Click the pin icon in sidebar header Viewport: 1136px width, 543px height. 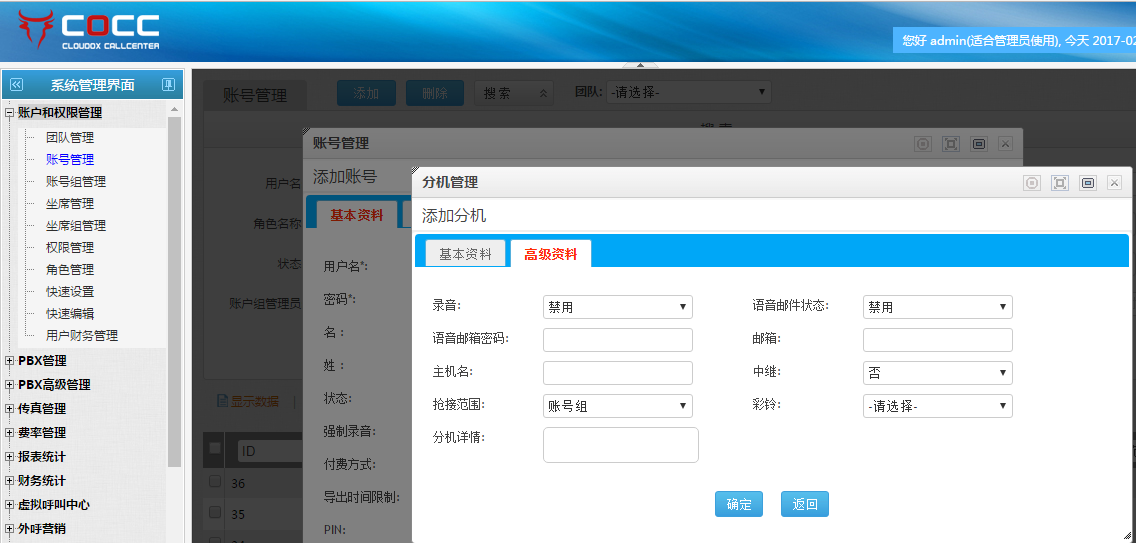pos(168,85)
